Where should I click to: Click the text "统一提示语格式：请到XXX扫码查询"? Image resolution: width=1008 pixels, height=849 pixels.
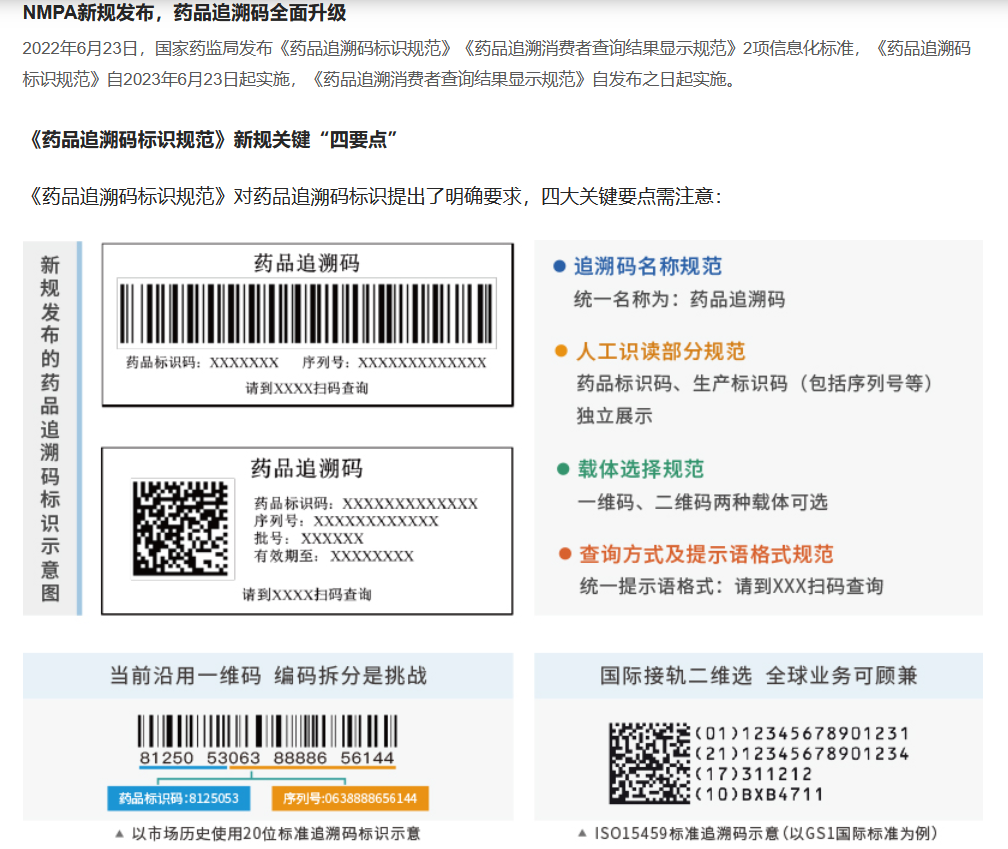click(x=732, y=586)
